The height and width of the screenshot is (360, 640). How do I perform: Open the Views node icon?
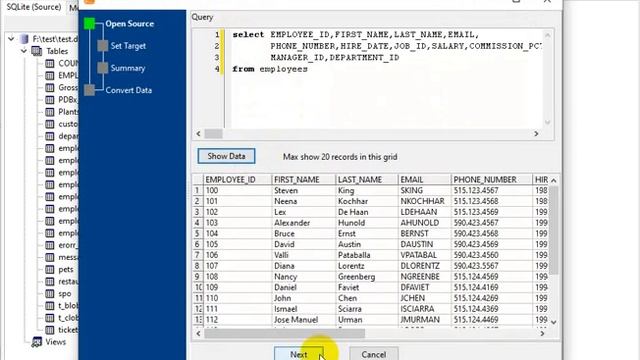(37, 342)
